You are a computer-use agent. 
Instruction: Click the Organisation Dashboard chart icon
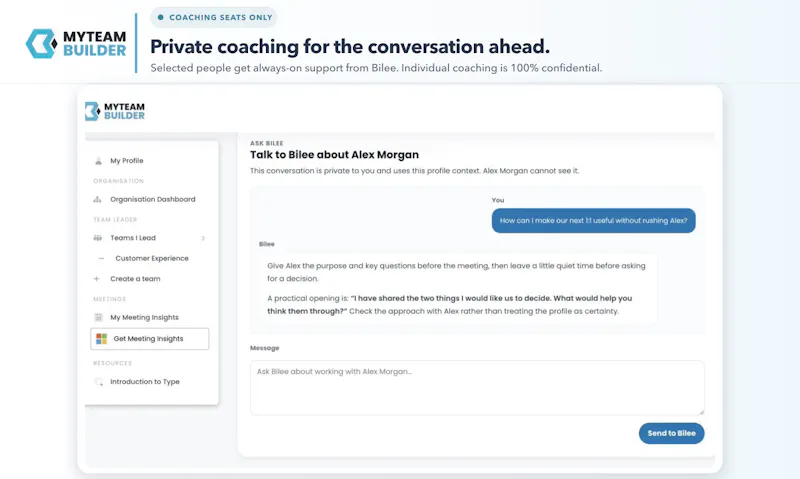(x=97, y=199)
